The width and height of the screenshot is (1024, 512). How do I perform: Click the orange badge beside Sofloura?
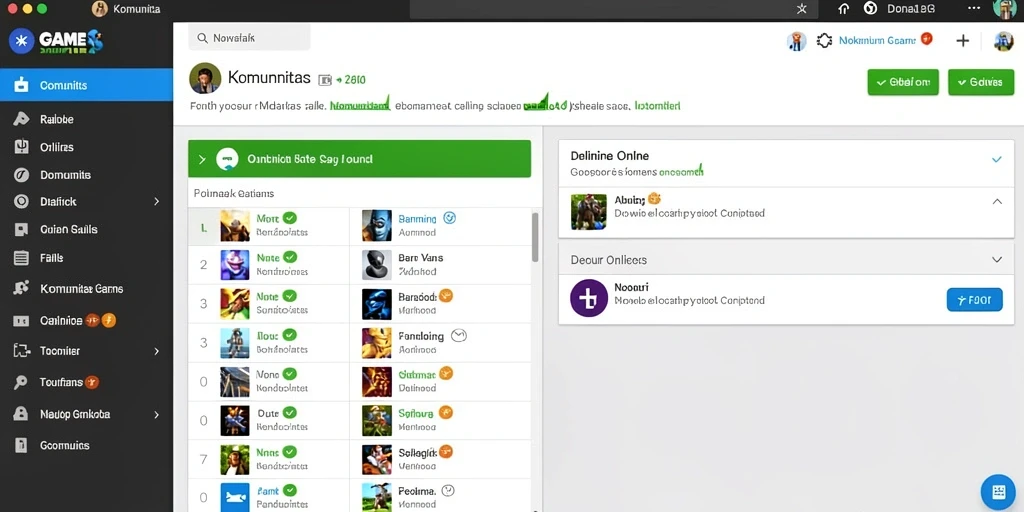tap(445, 412)
